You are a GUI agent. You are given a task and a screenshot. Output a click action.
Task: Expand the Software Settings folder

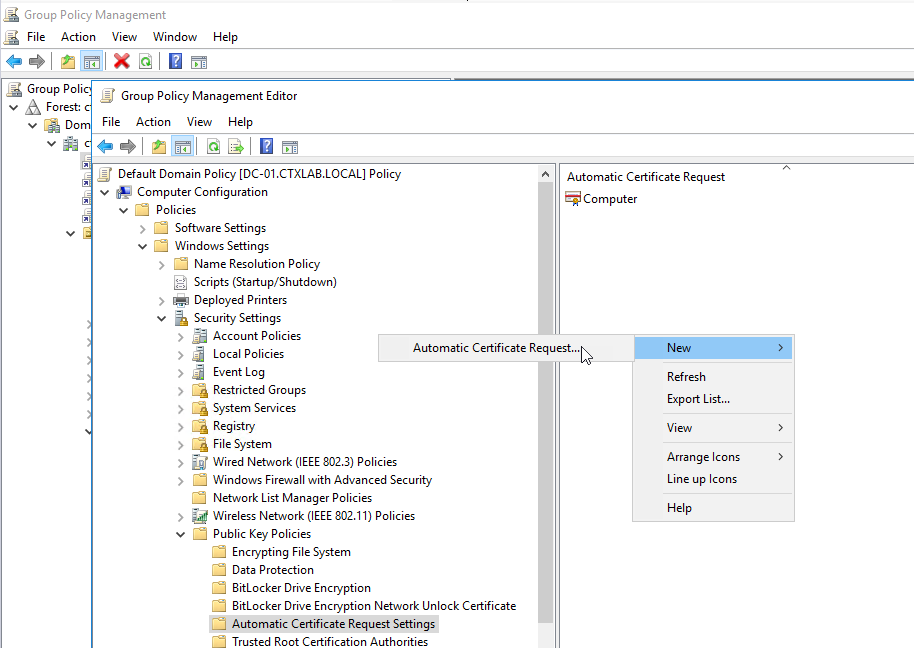tap(143, 228)
